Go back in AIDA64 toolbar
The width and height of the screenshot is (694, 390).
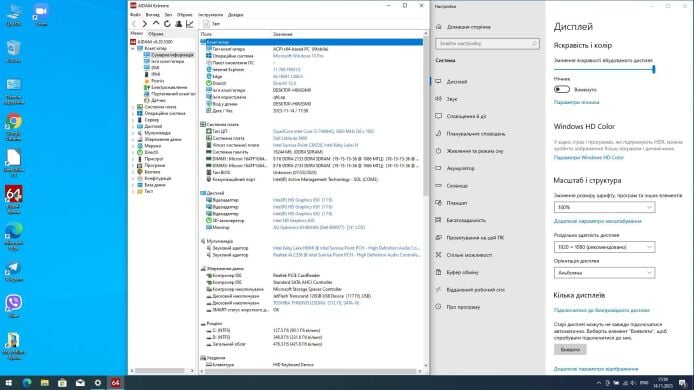pos(134,24)
